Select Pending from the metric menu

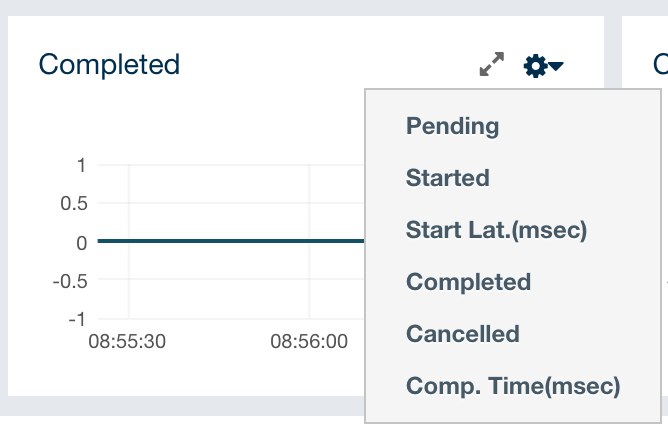[x=452, y=126]
